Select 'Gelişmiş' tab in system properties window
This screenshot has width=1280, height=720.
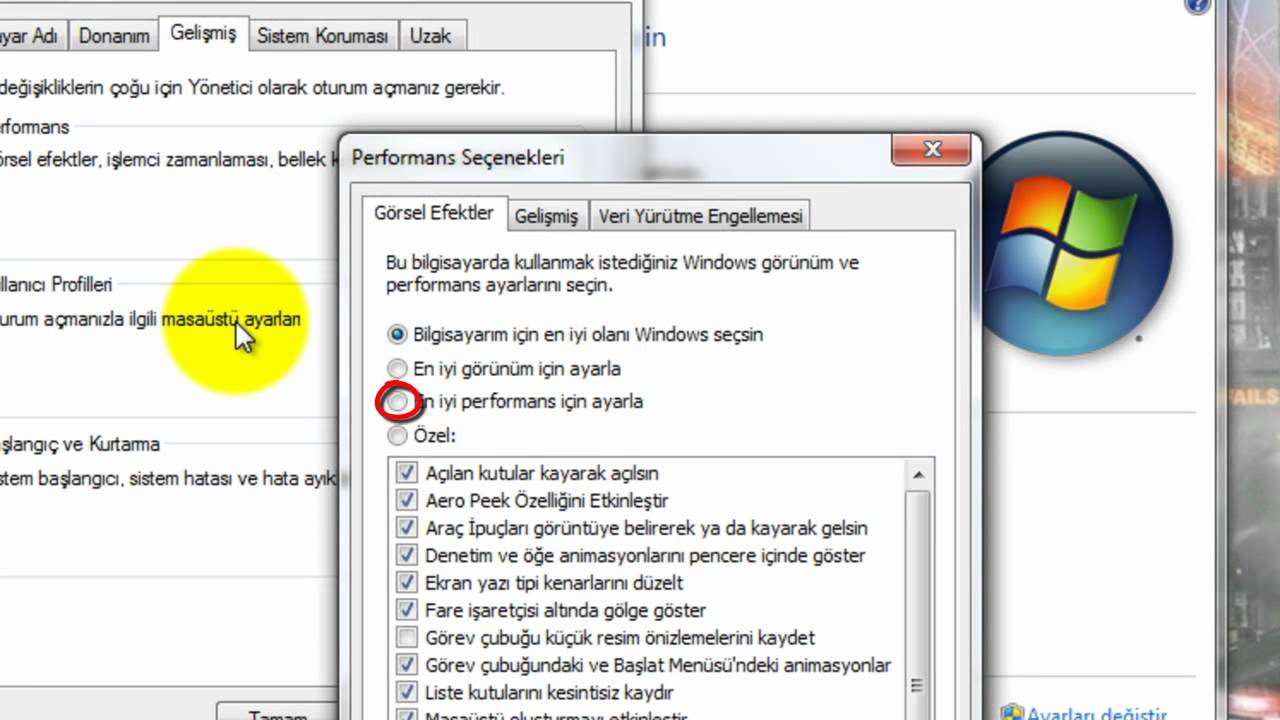pyautogui.click(x=203, y=33)
